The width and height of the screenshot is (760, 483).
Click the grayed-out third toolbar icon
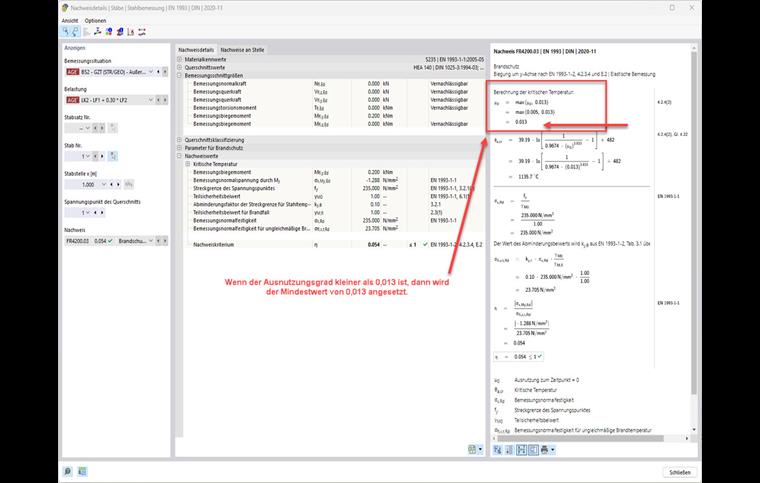click(86, 32)
